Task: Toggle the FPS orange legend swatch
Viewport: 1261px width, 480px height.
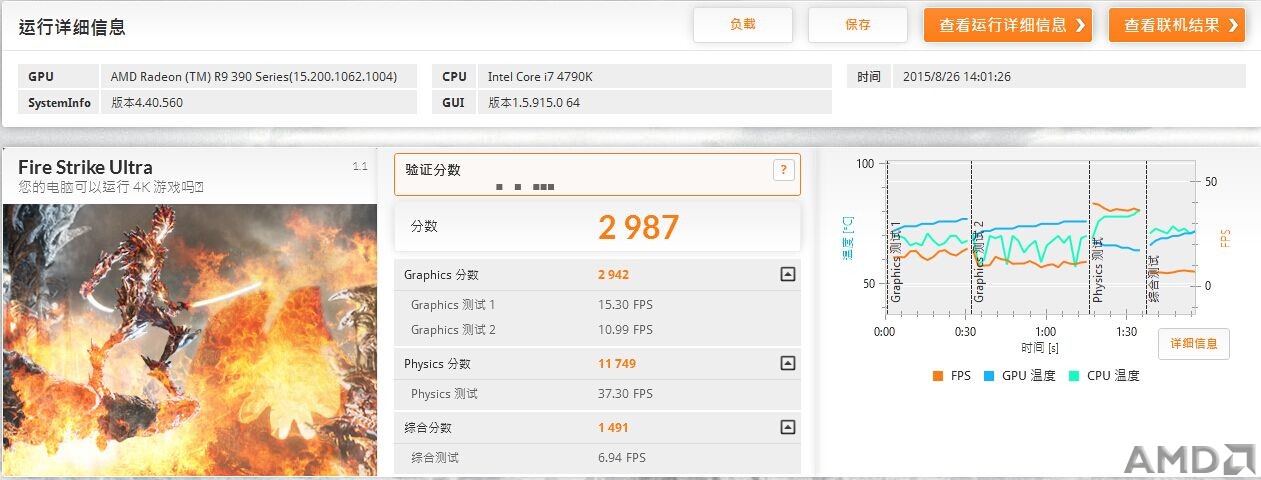Action: coord(937,376)
